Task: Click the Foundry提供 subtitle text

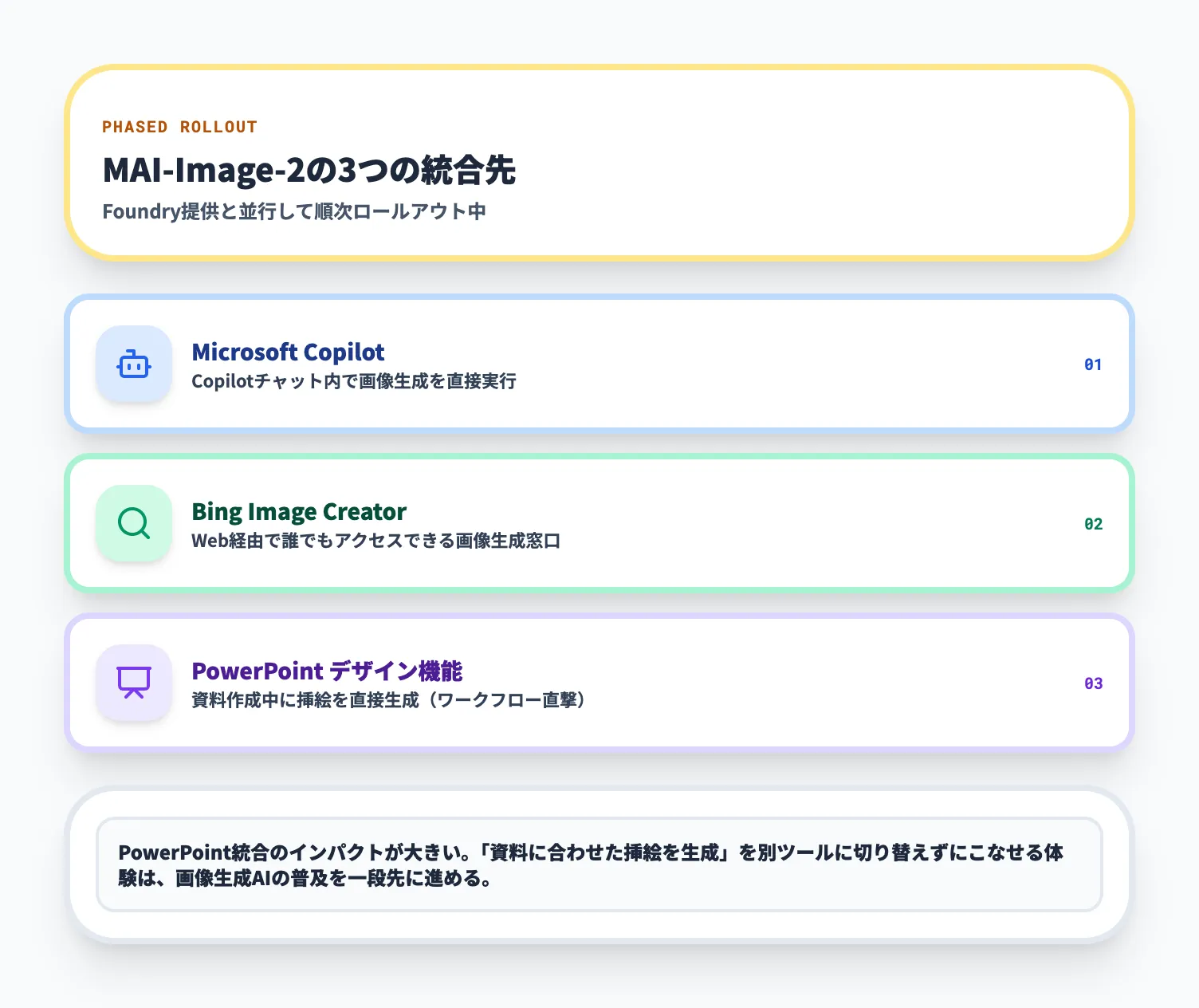Action: pyautogui.click(x=294, y=211)
